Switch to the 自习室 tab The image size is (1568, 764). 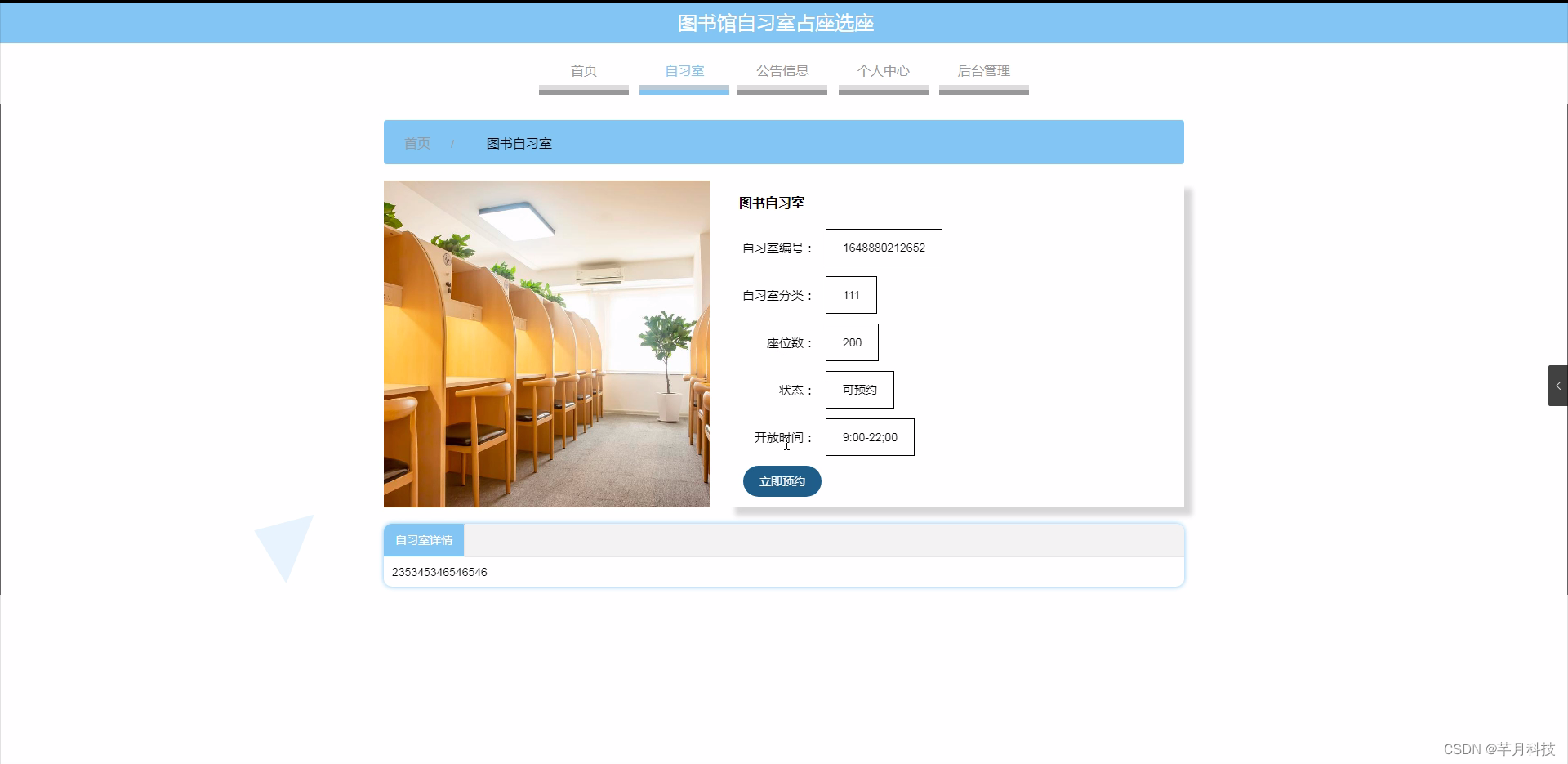pos(684,71)
